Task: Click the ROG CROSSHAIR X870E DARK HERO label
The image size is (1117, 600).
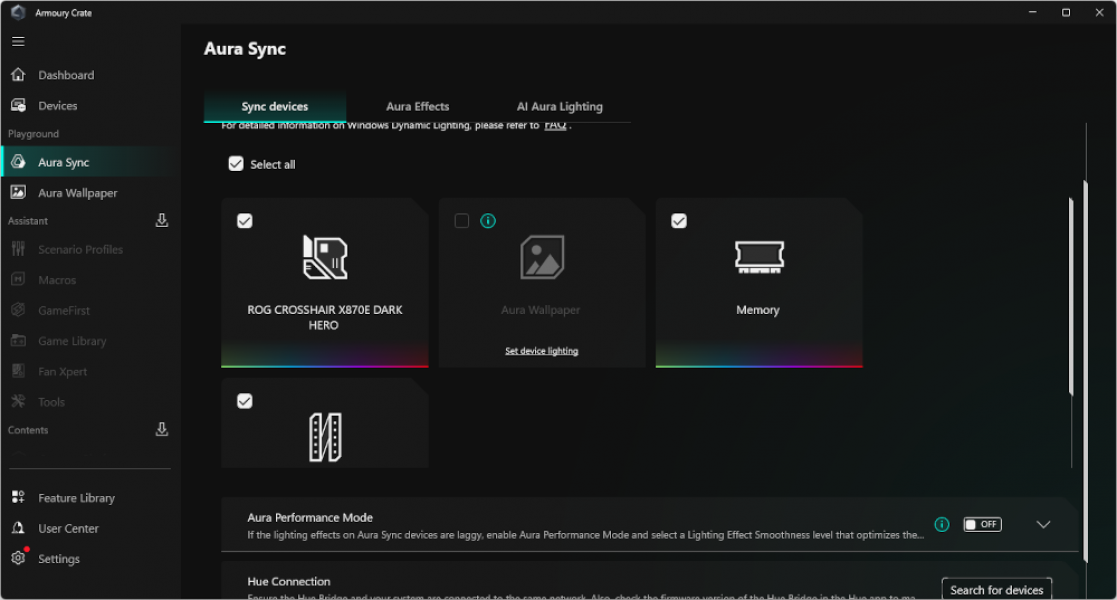Action: coord(325,317)
